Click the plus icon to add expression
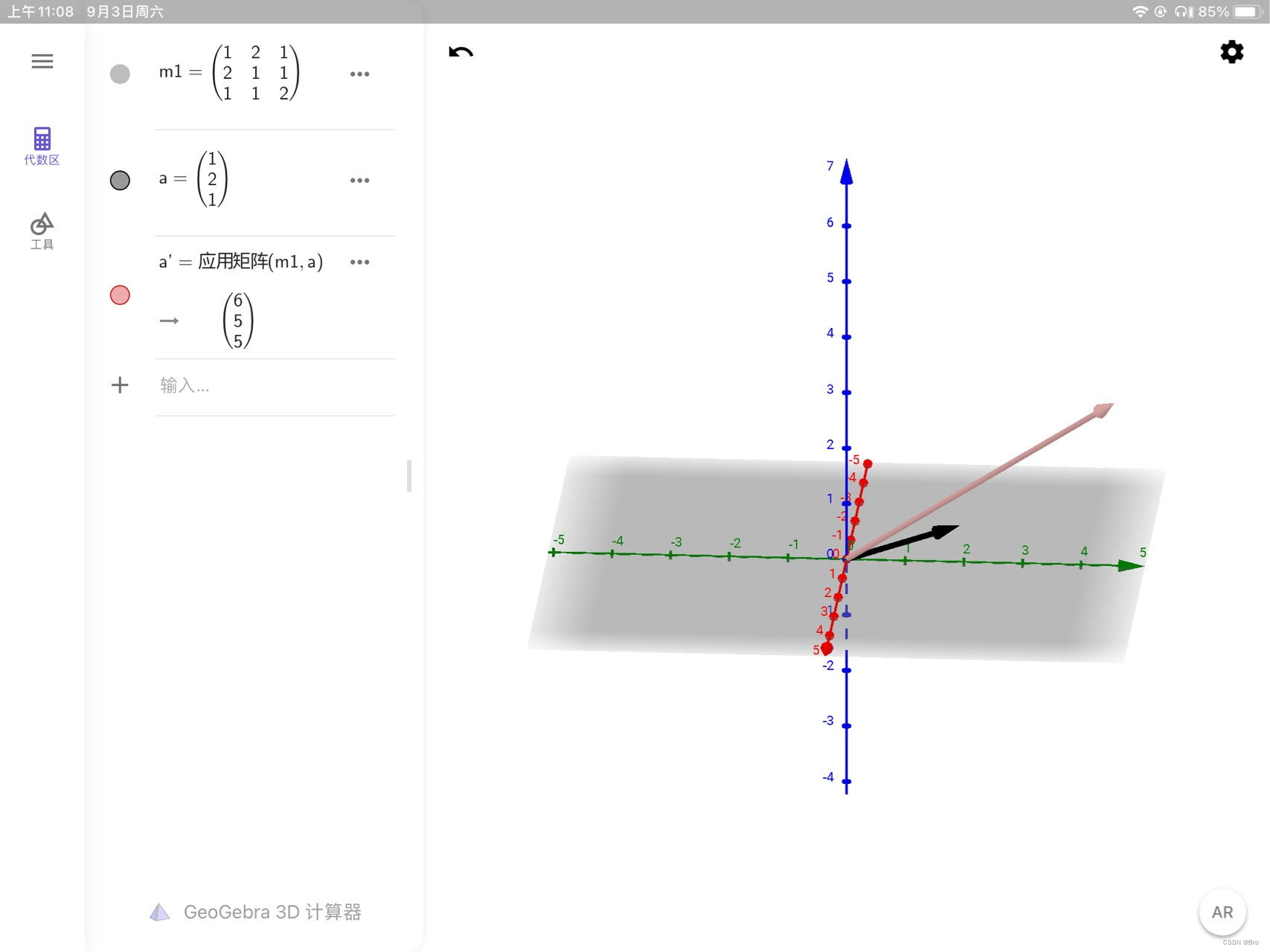Screen dimensions: 1270x952 (120, 385)
